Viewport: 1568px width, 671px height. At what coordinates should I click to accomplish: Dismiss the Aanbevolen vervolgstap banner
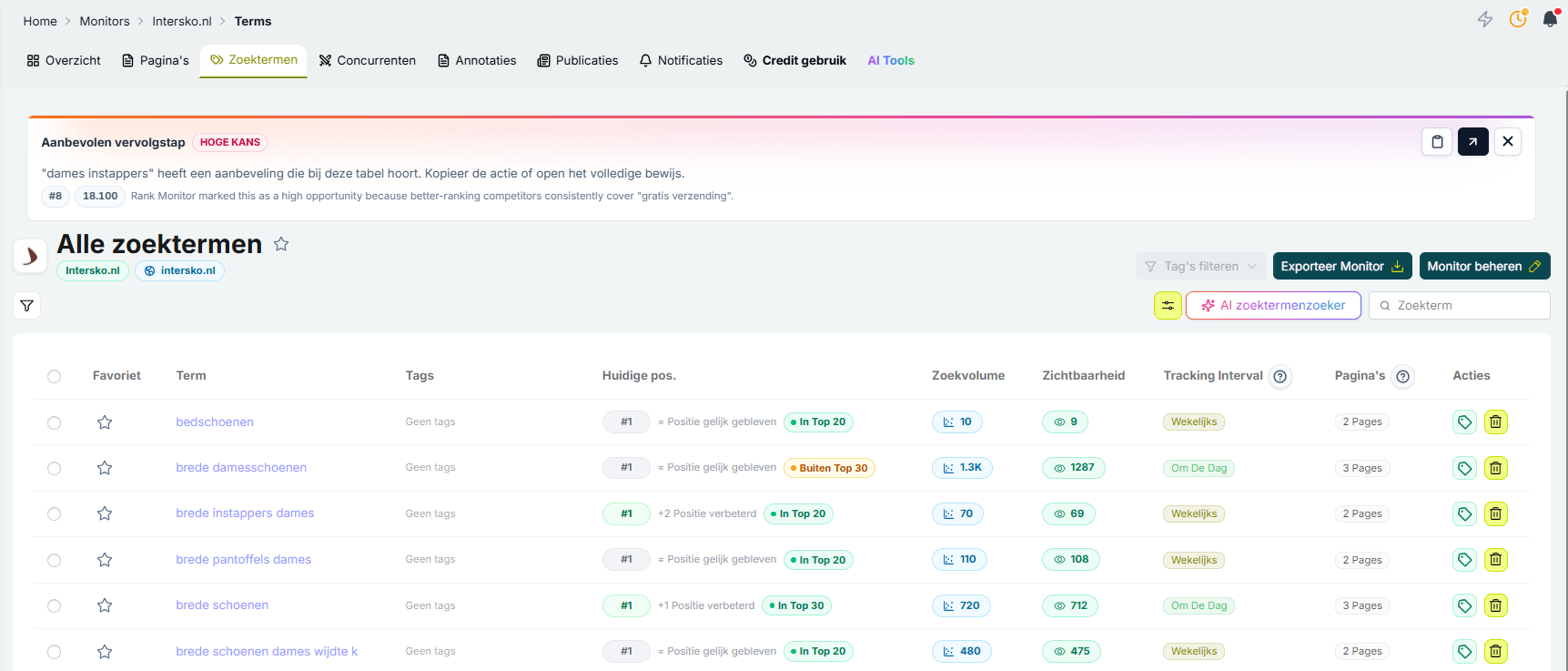[x=1508, y=141]
